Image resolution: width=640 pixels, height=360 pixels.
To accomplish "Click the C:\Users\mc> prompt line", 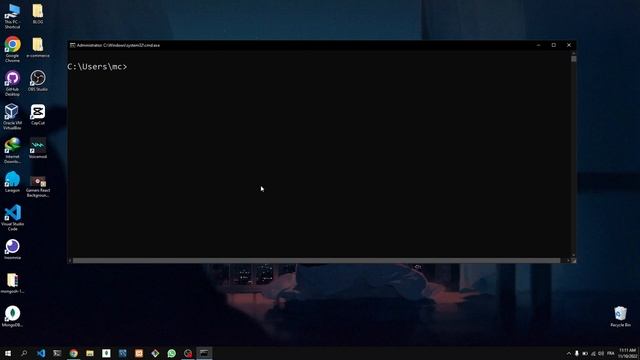I will point(97,67).
